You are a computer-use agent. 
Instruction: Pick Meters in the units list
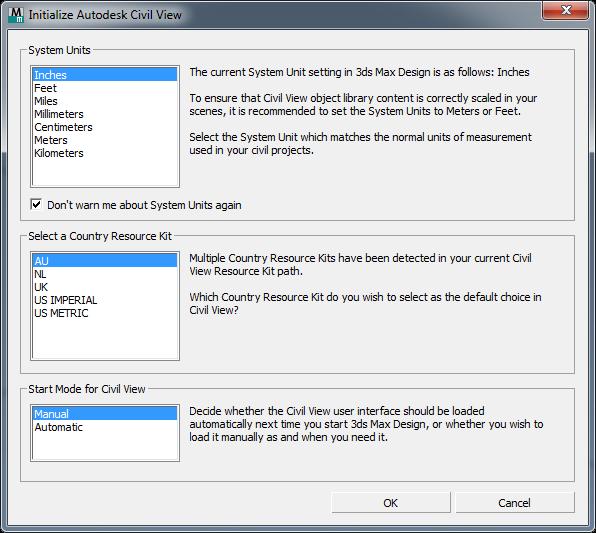pos(105,140)
